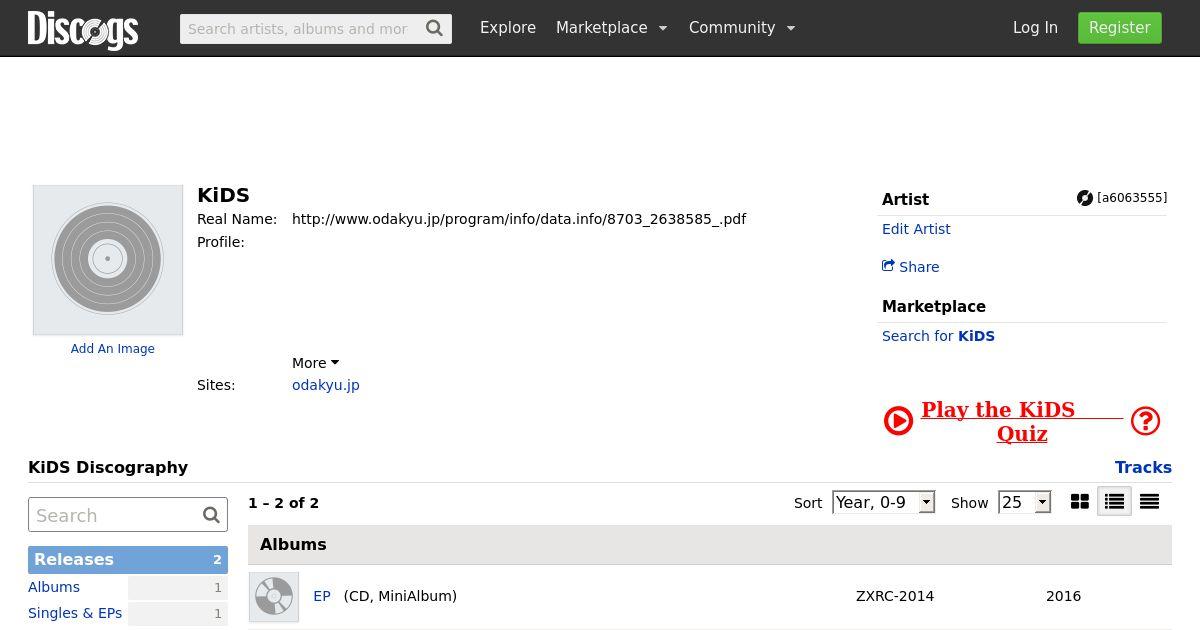Open the Explore menu
The height and width of the screenshot is (630, 1200).
pyautogui.click(x=508, y=28)
